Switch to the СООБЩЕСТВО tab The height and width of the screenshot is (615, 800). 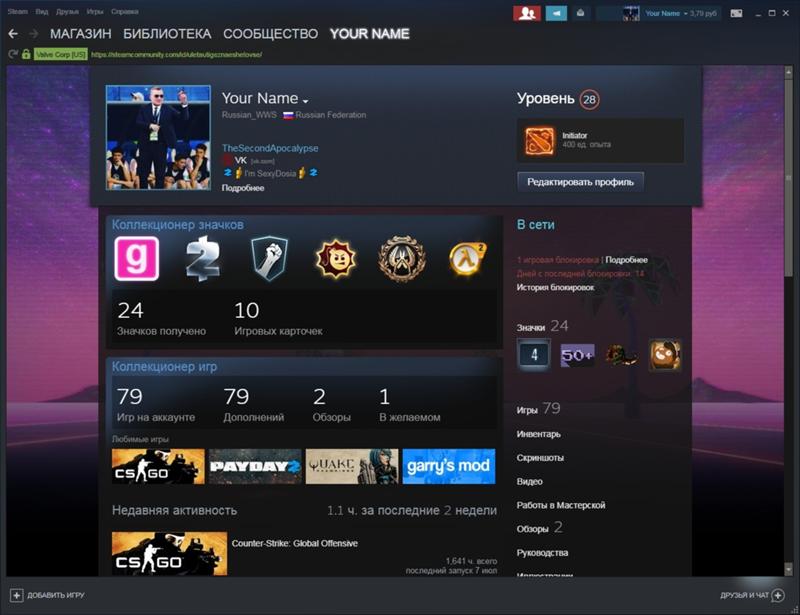(x=270, y=34)
